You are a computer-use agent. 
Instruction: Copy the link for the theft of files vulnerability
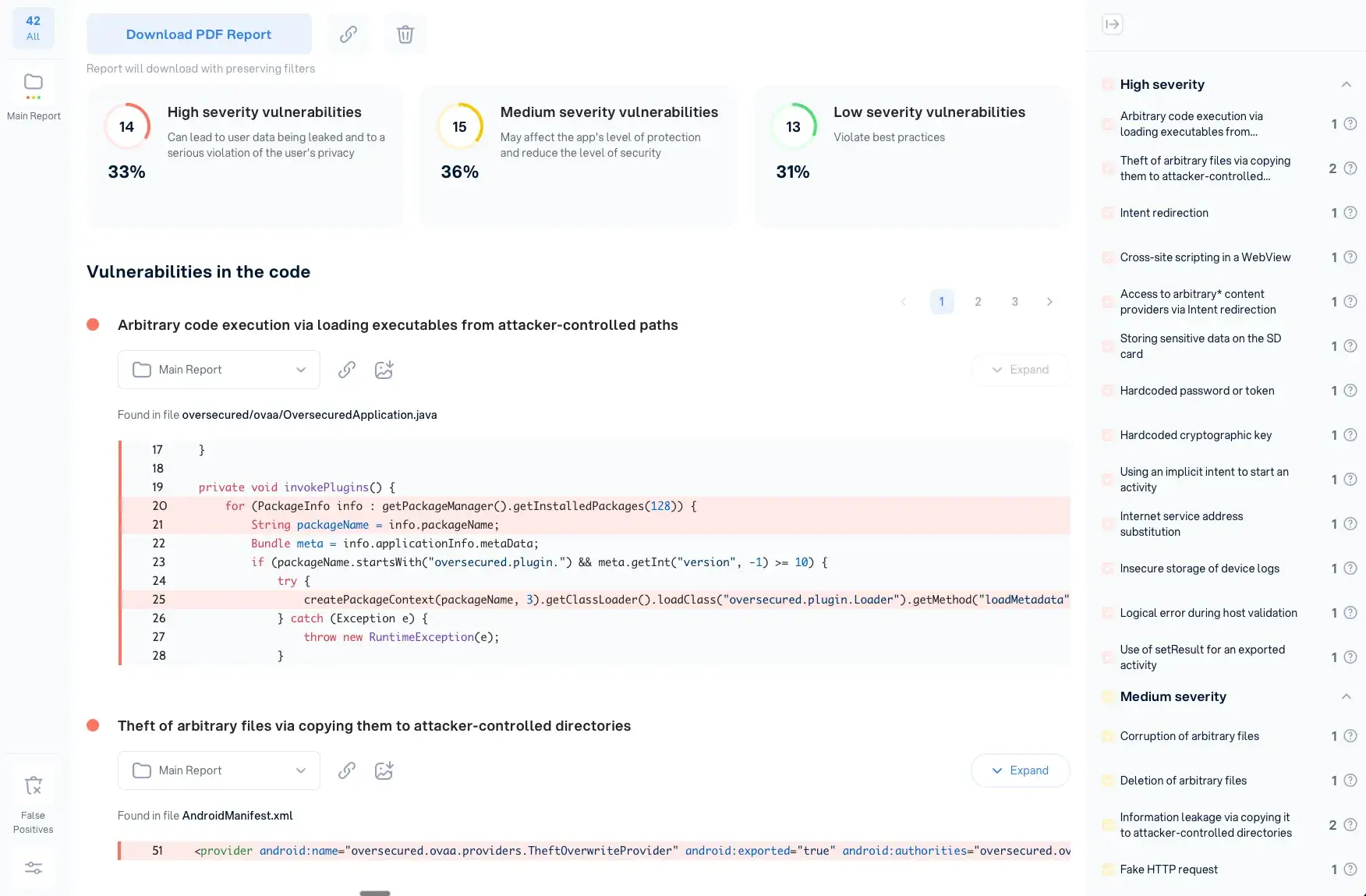(x=346, y=770)
